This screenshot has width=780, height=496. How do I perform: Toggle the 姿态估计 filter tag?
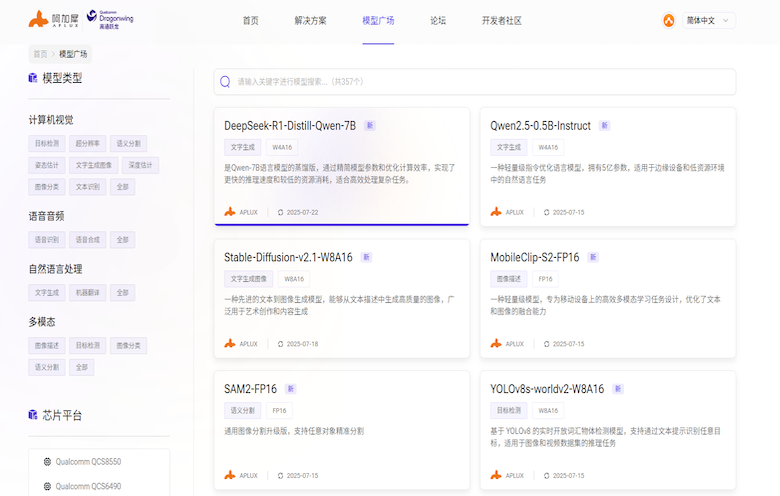pyautogui.click(x=47, y=165)
